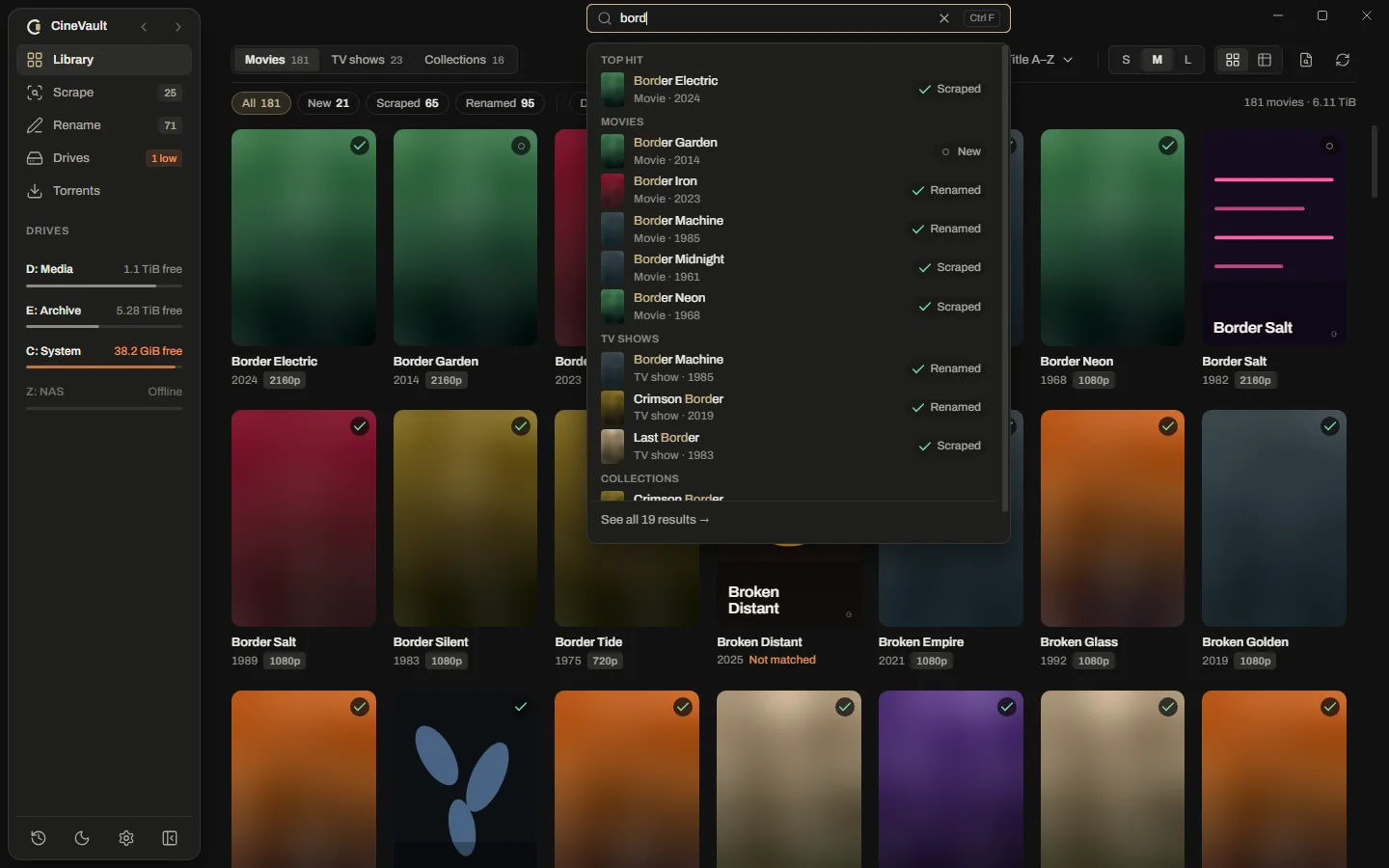Select Border Garden in search results
1389x868 pixels.
[795, 151]
